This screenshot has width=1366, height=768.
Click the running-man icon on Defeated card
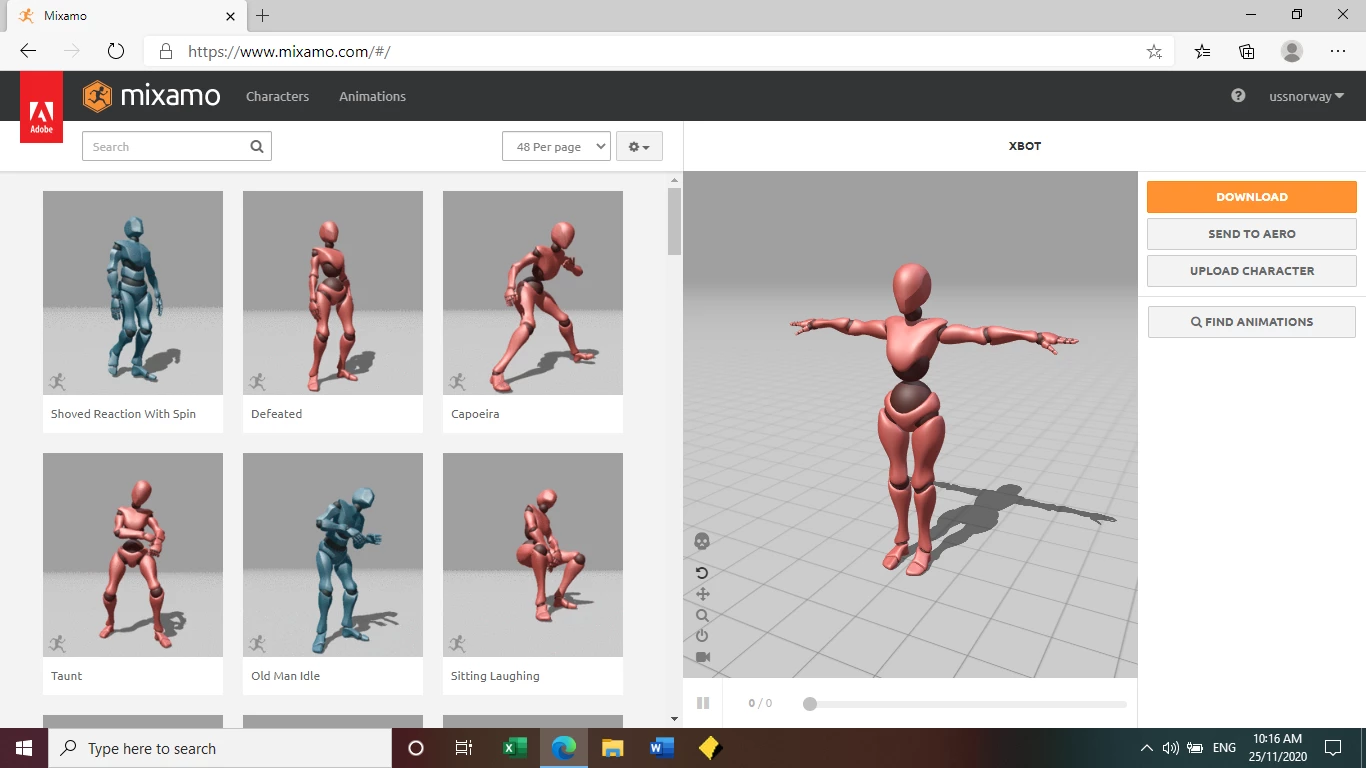pyautogui.click(x=258, y=381)
